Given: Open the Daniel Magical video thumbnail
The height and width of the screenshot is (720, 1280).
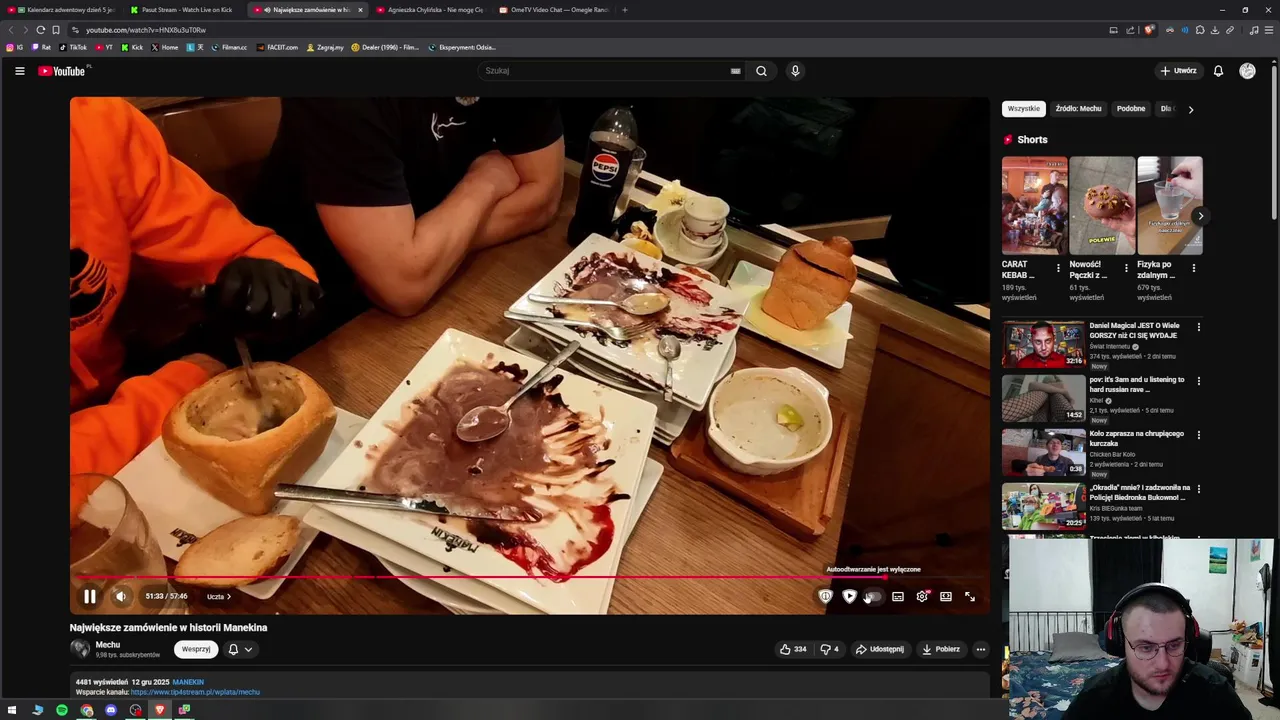Looking at the screenshot, I should click(1043, 344).
